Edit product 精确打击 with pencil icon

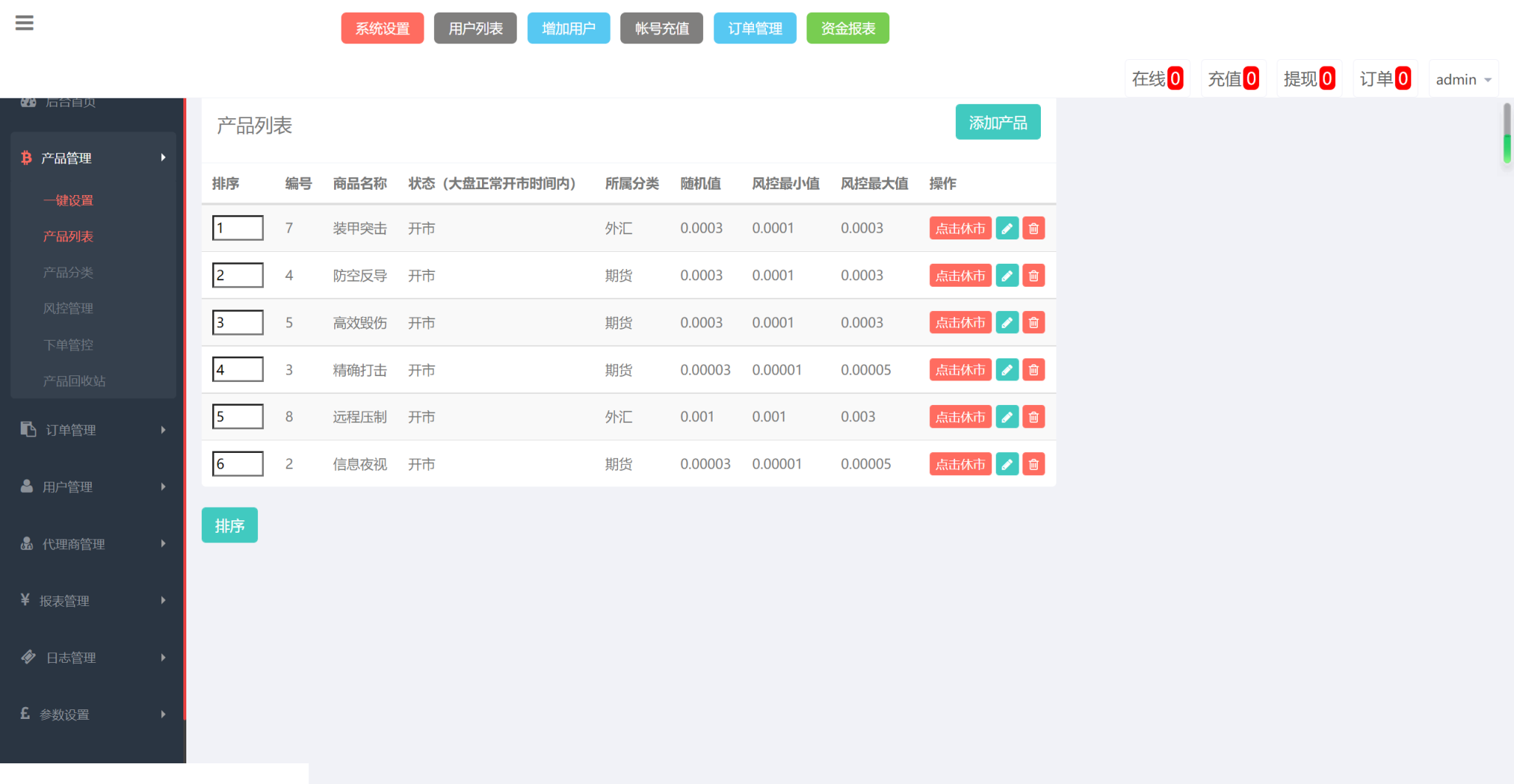click(1007, 369)
